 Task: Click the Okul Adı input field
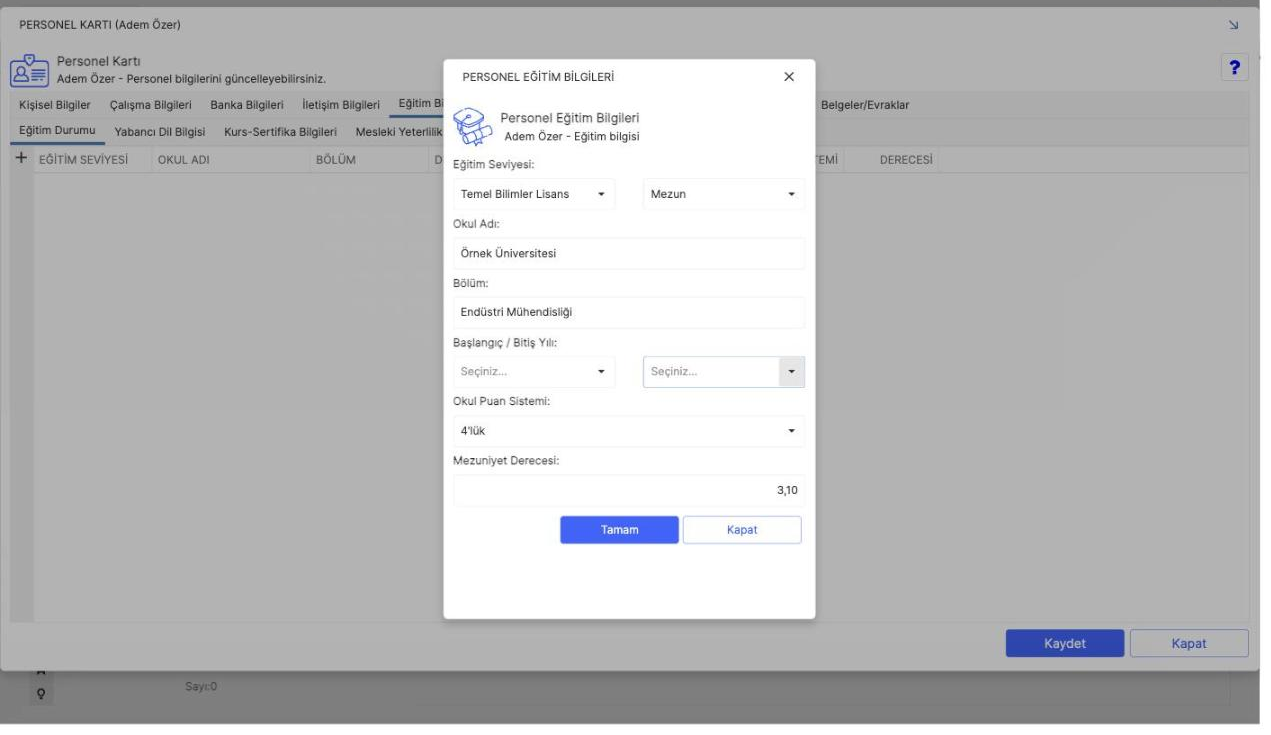[x=629, y=253]
